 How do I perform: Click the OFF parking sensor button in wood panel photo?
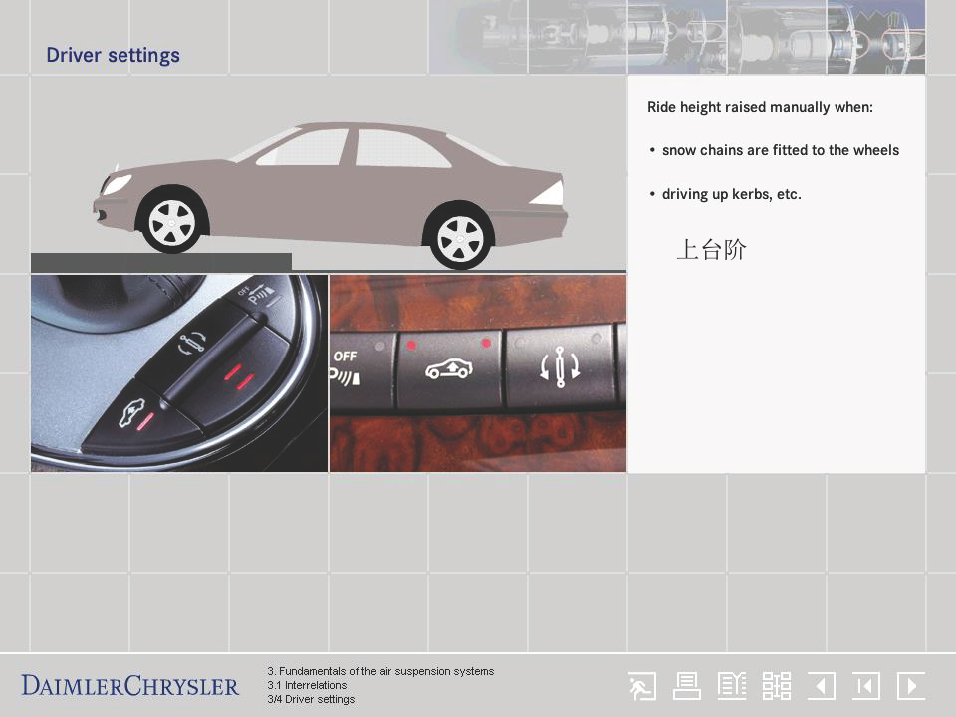tap(361, 369)
